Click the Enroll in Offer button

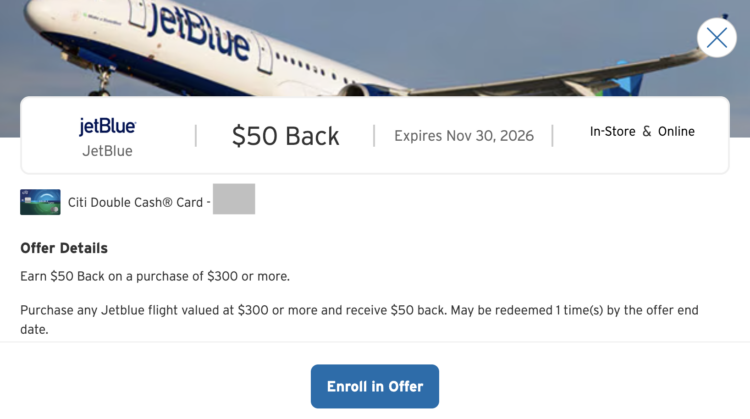(x=375, y=386)
